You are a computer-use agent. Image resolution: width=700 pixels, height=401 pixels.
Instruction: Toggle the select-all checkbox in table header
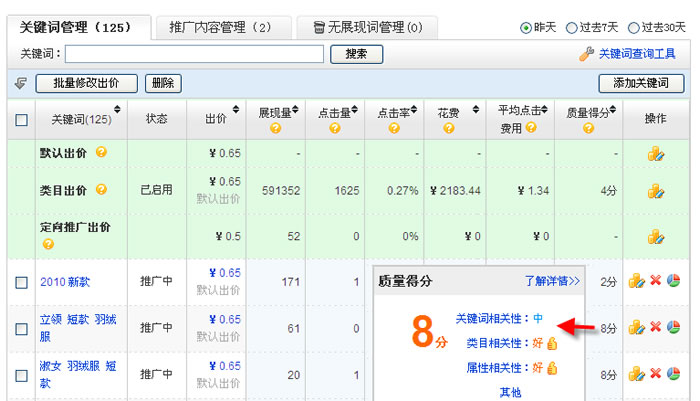point(22,120)
